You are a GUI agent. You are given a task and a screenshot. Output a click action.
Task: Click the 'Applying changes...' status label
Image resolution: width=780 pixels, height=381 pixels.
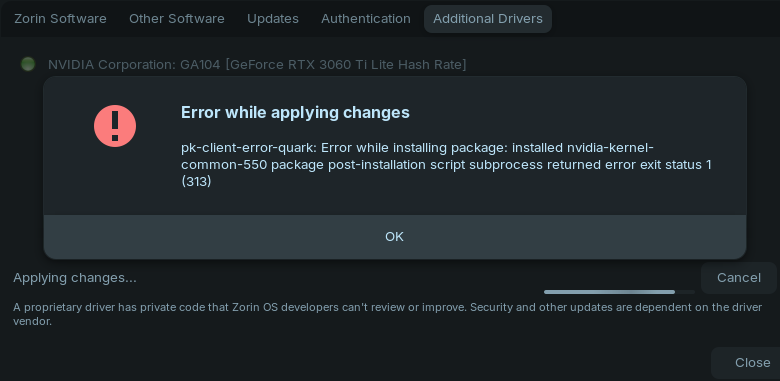point(75,278)
